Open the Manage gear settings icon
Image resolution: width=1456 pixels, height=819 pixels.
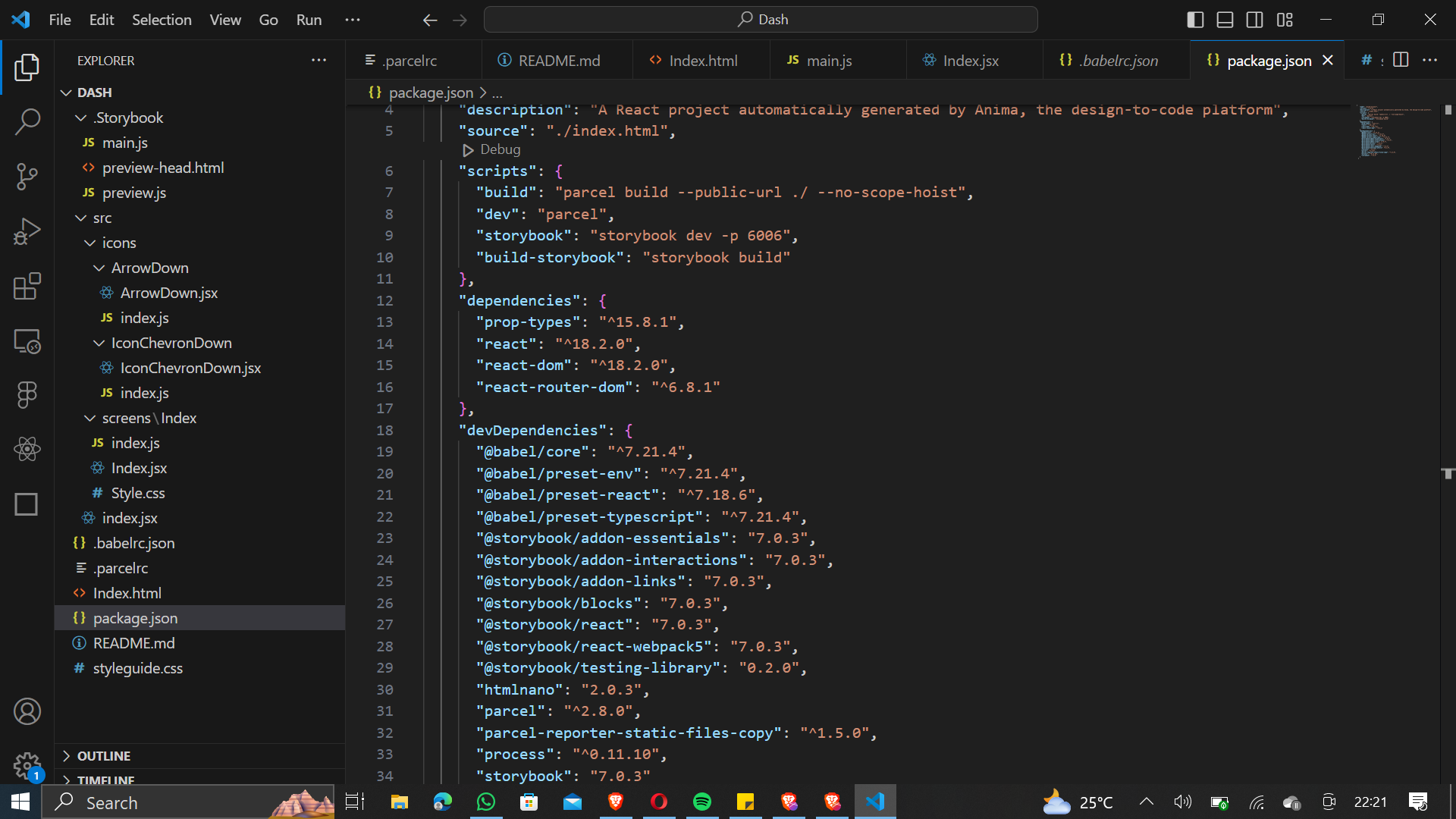coord(27,764)
